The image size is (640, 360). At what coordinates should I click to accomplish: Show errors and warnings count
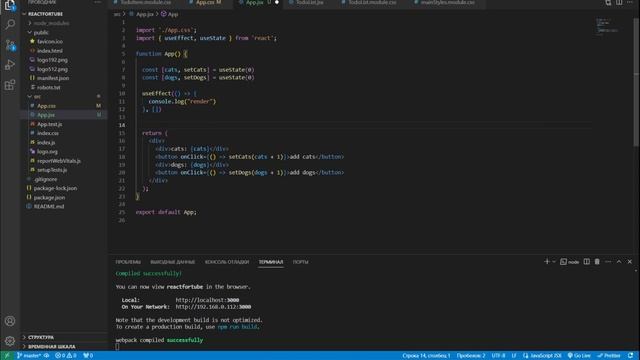point(66,356)
